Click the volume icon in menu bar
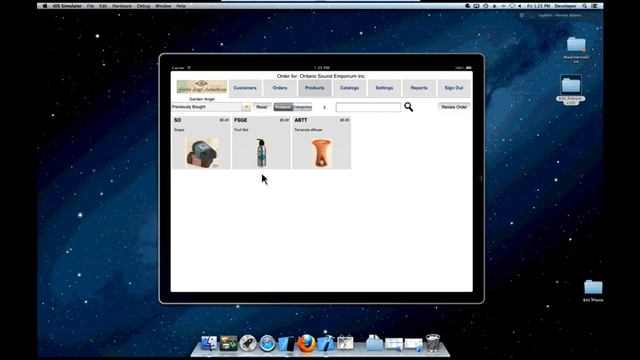Viewport: 640px width, 360px height. click(520, 6)
